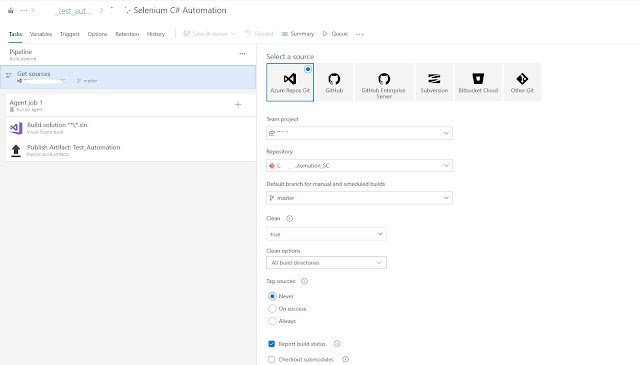Show info for Report build status

tap(337, 344)
